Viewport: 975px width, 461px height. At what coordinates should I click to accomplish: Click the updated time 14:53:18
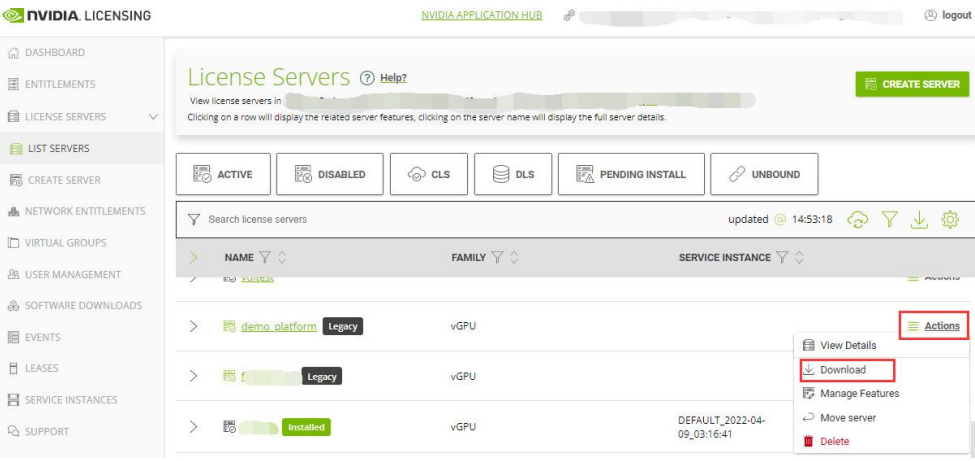tap(811, 219)
